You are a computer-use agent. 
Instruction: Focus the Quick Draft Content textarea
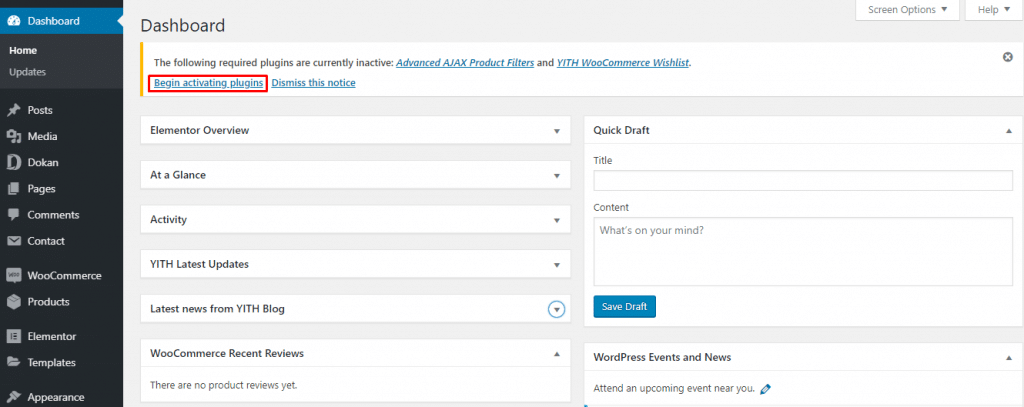coord(803,252)
